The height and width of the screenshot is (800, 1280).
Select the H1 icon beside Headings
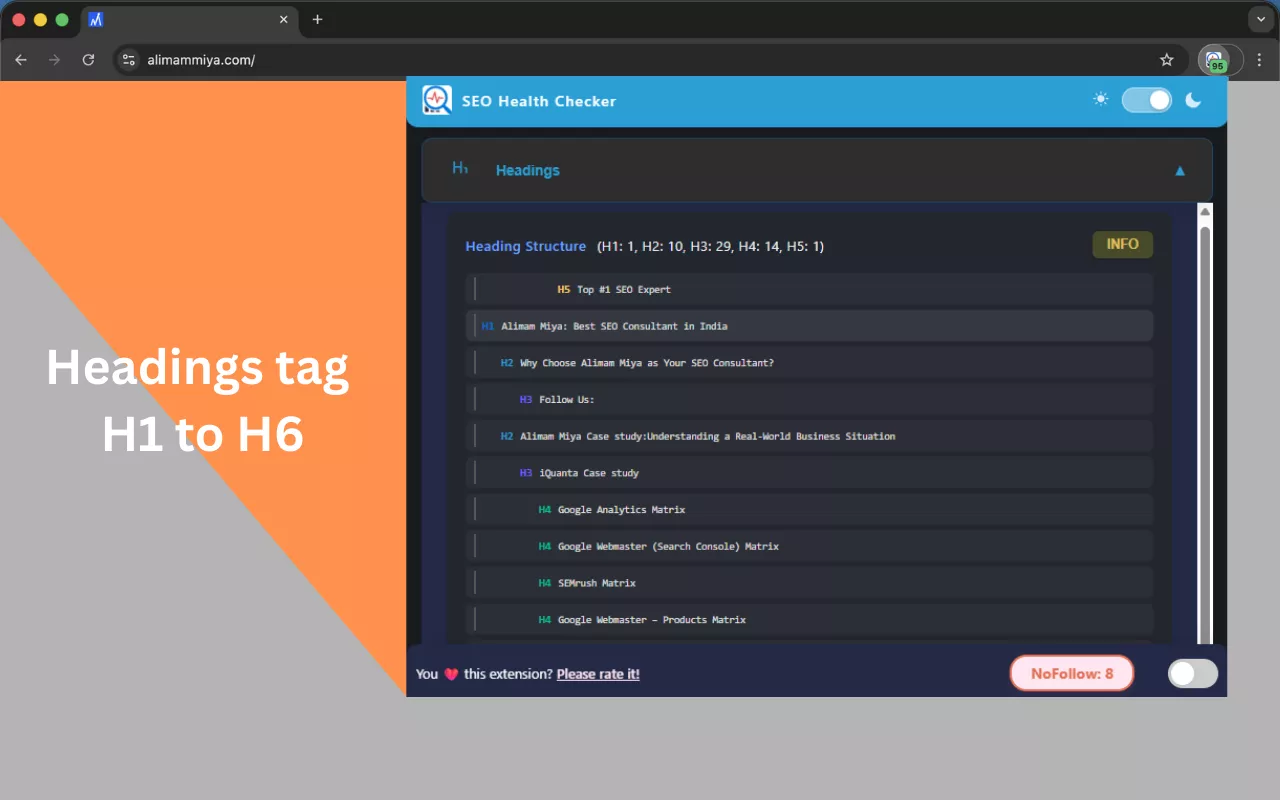[460, 169]
